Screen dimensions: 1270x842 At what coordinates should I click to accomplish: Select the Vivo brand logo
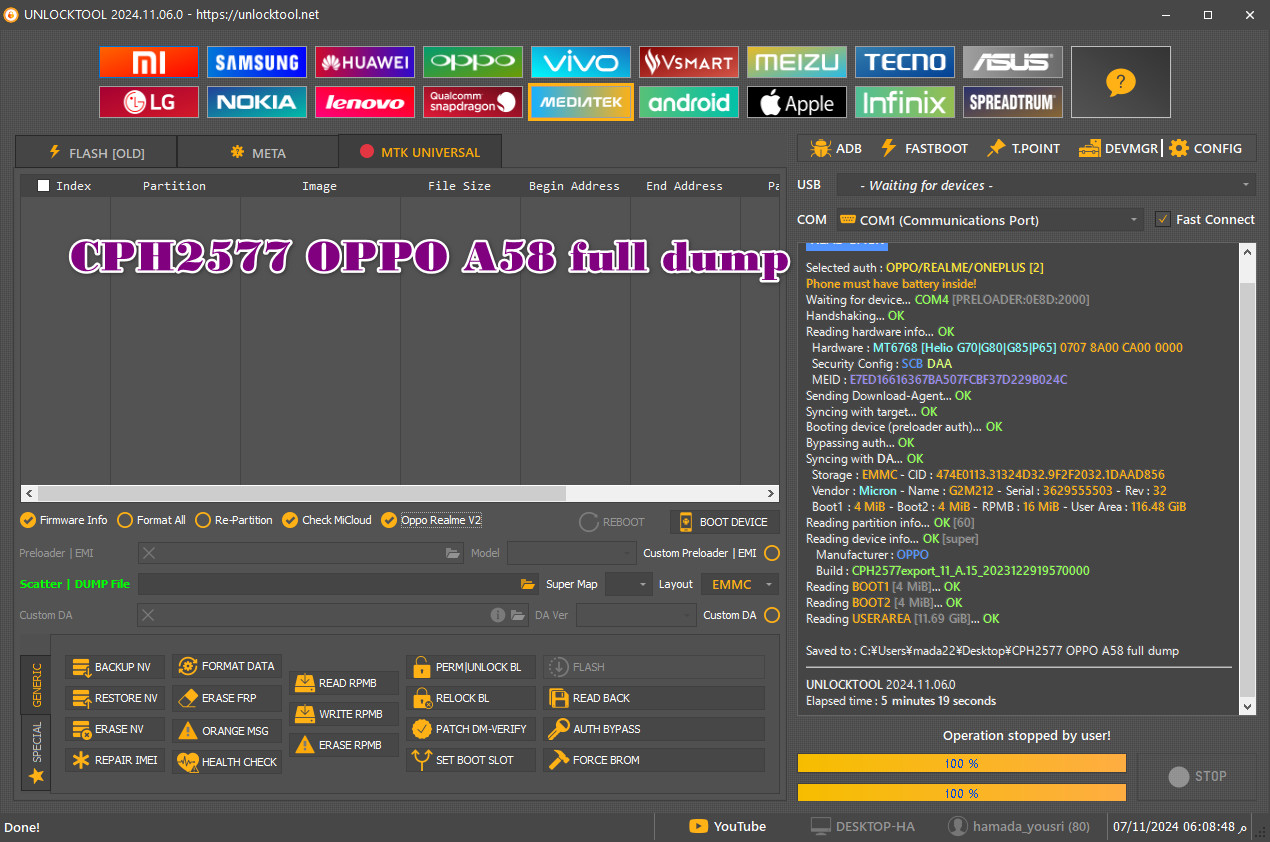coord(580,62)
